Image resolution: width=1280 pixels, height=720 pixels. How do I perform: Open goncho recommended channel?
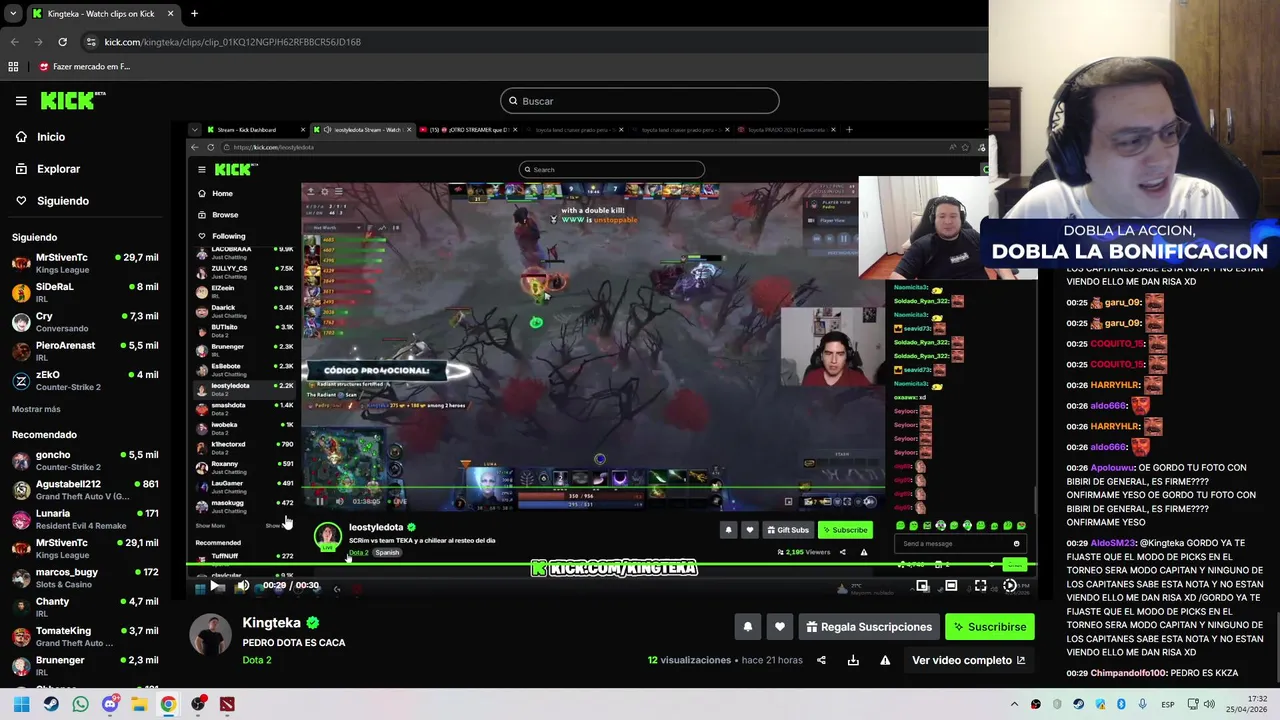85,460
